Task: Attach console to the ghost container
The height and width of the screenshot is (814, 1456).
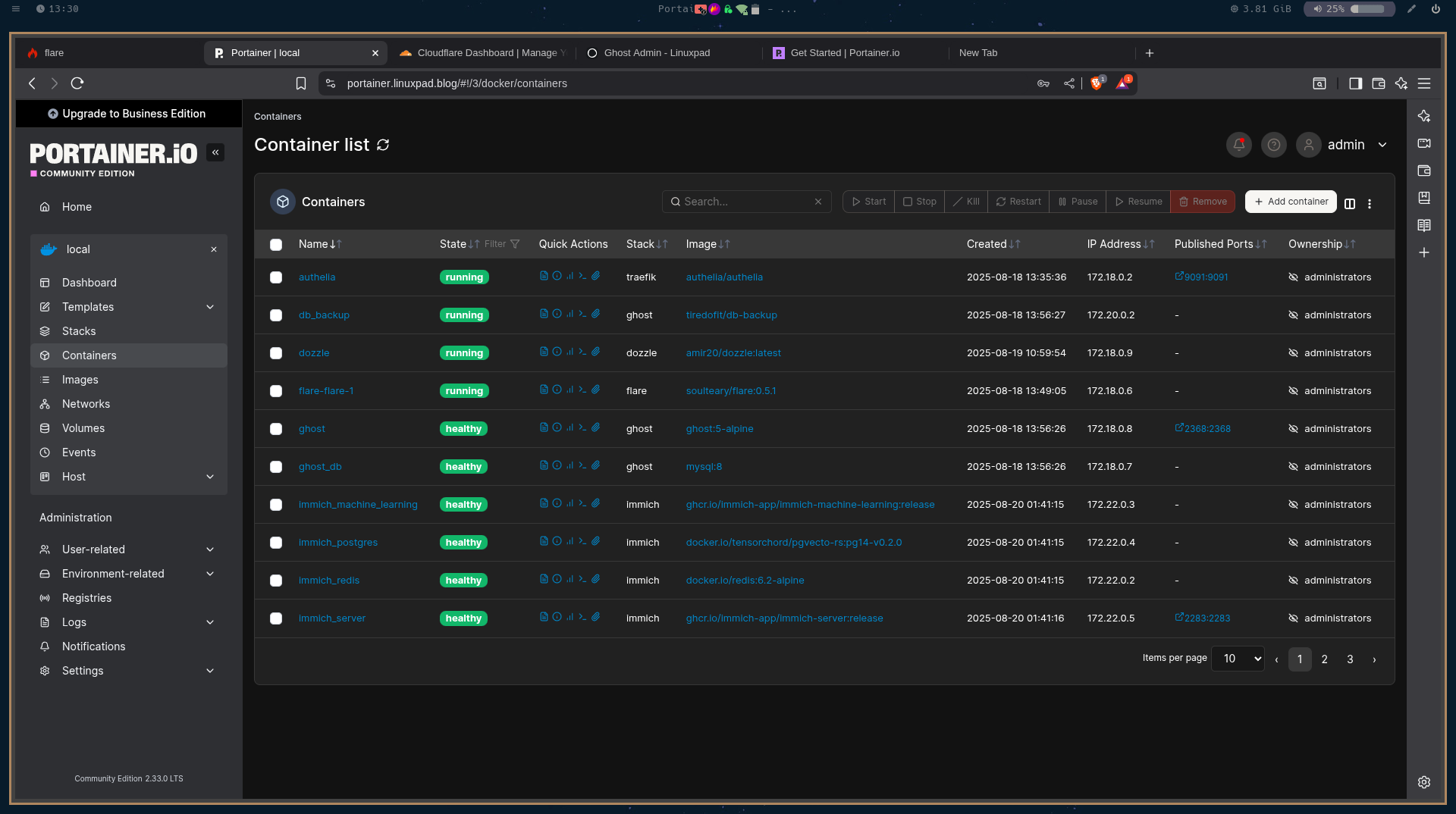Action: tap(596, 427)
